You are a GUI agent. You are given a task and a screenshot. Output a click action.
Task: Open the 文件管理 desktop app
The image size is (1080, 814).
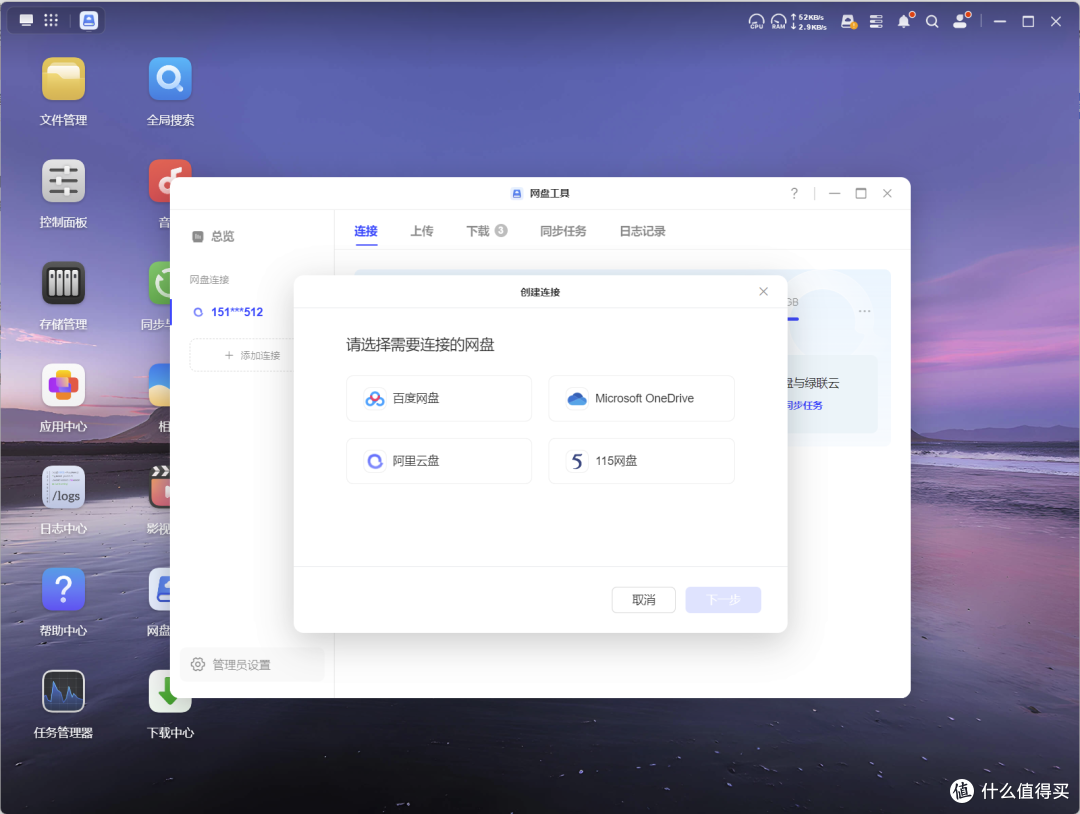click(63, 79)
